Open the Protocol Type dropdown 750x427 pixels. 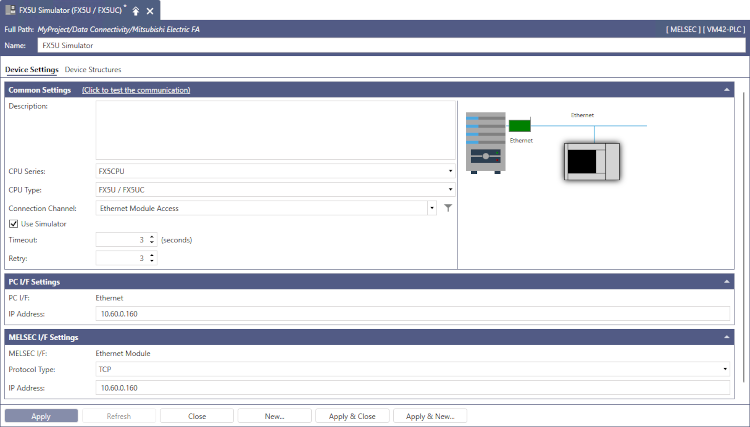[x=725, y=369]
